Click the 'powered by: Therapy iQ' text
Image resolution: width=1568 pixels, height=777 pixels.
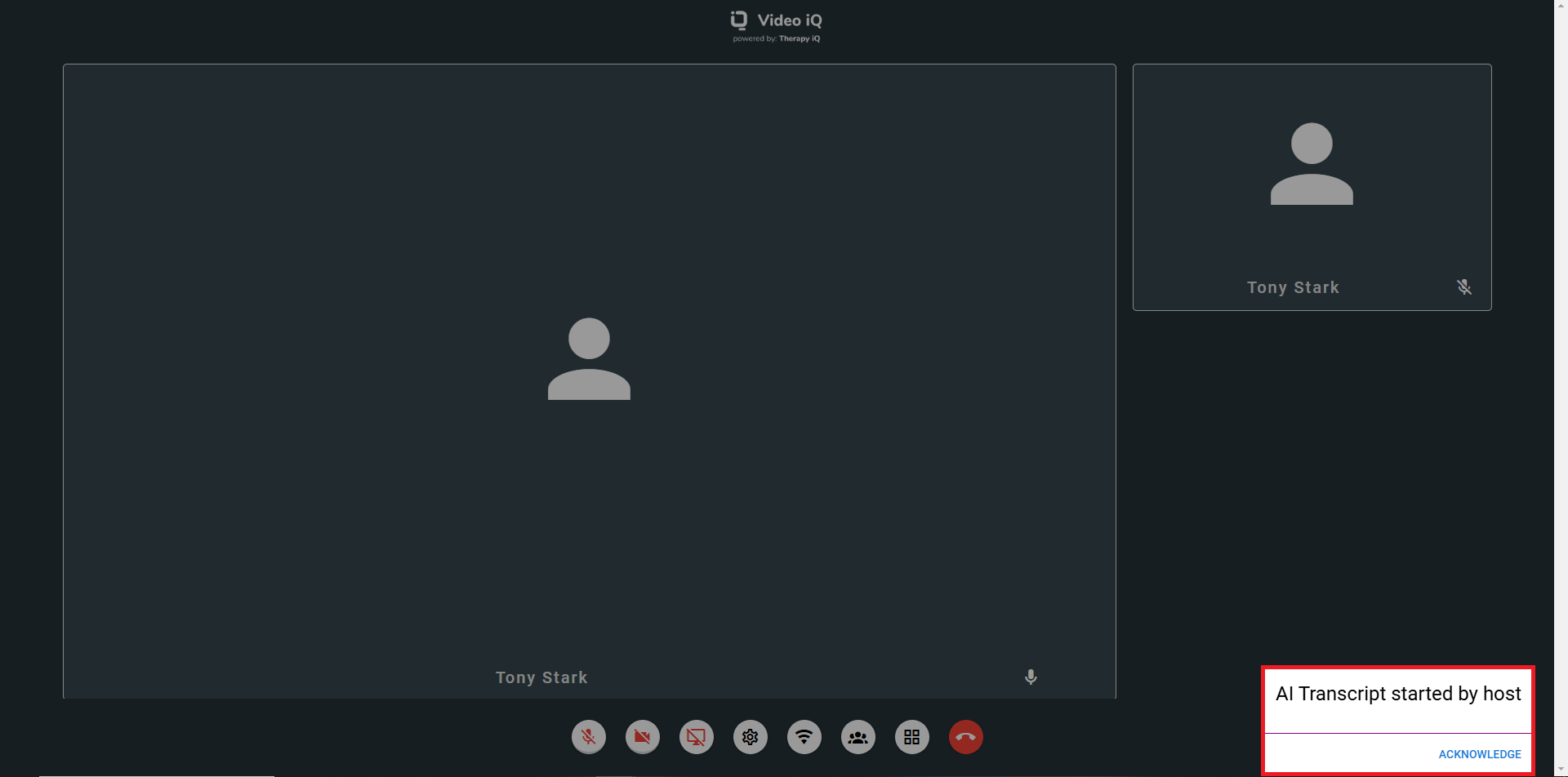pyautogui.click(x=777, y=38)
